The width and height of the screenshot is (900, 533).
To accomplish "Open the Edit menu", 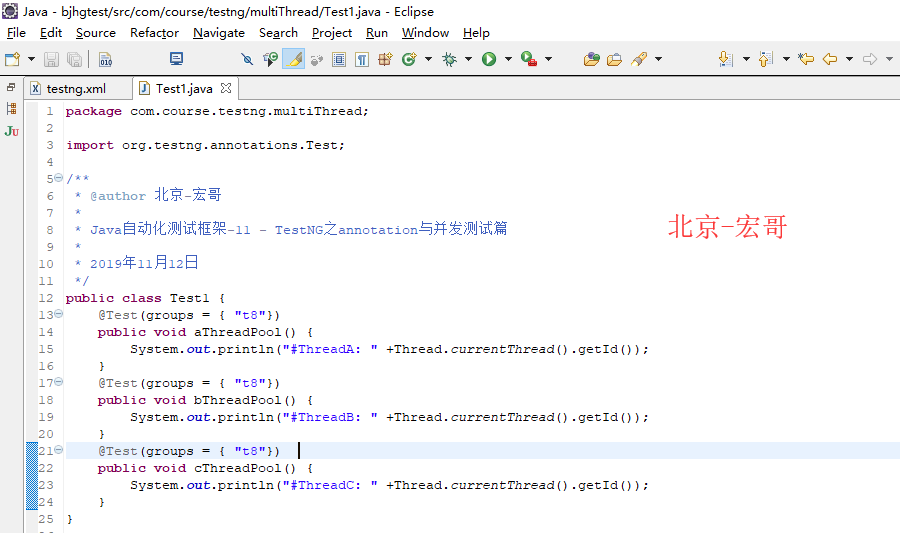I will pyautogui.click(x=51, y=33).
